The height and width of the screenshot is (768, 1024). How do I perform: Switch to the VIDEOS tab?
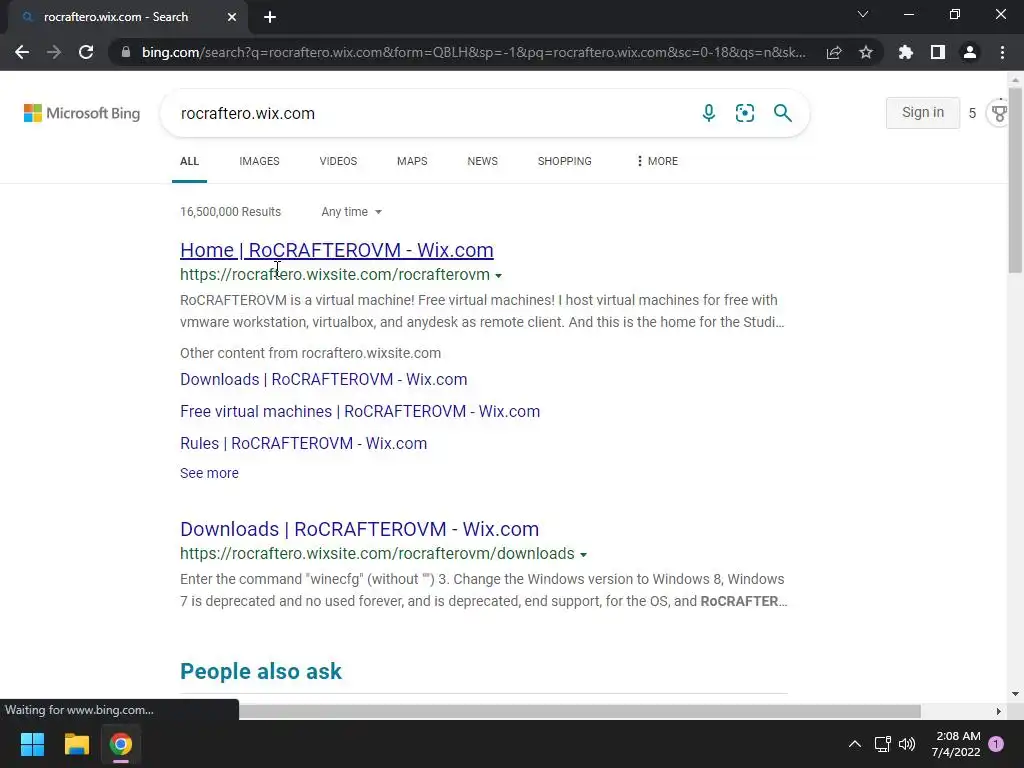point(338,161)
